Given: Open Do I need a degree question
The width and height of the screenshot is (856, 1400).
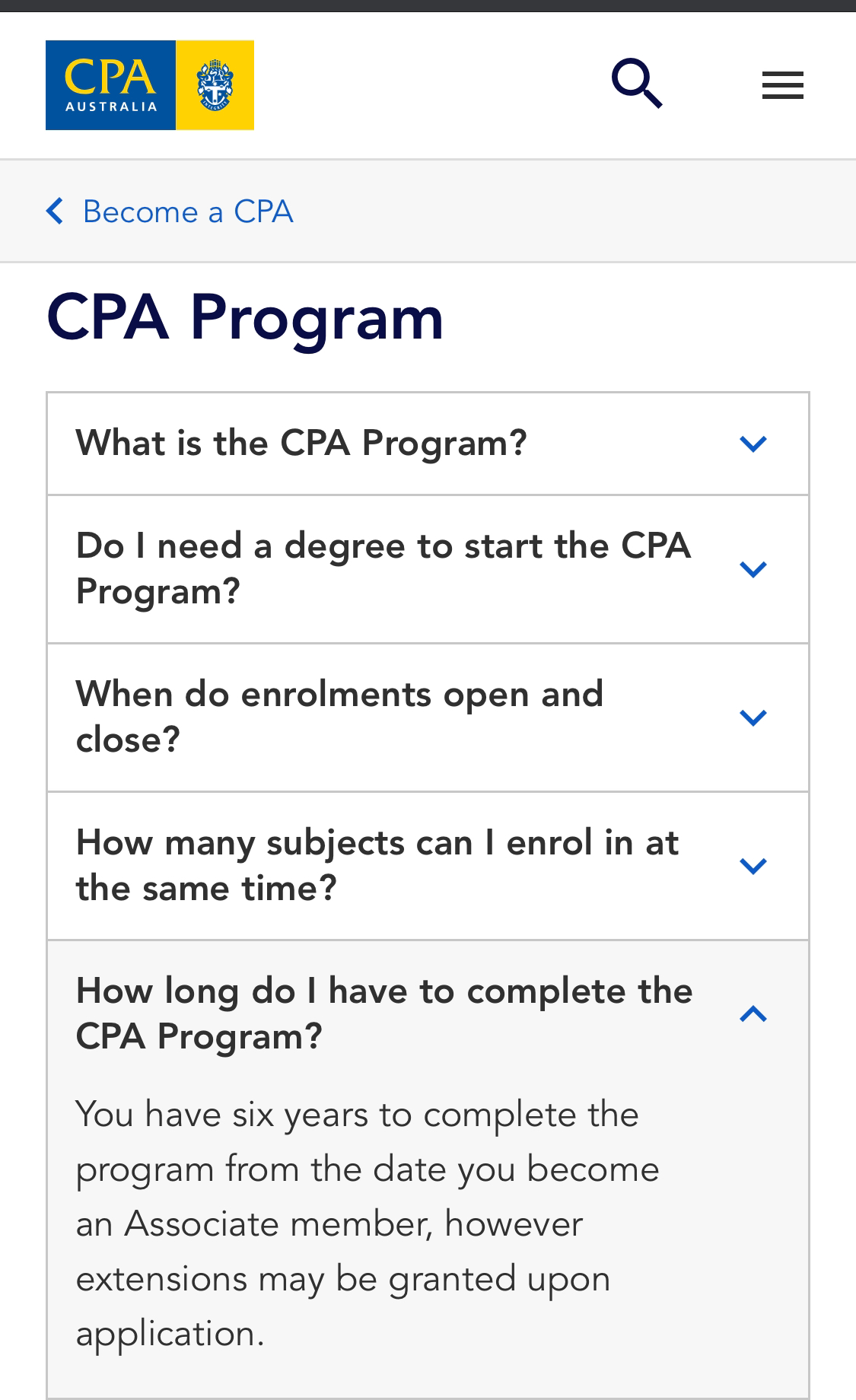Looking at the screenshot, I should pyautogui.click(x=428, y=569).
